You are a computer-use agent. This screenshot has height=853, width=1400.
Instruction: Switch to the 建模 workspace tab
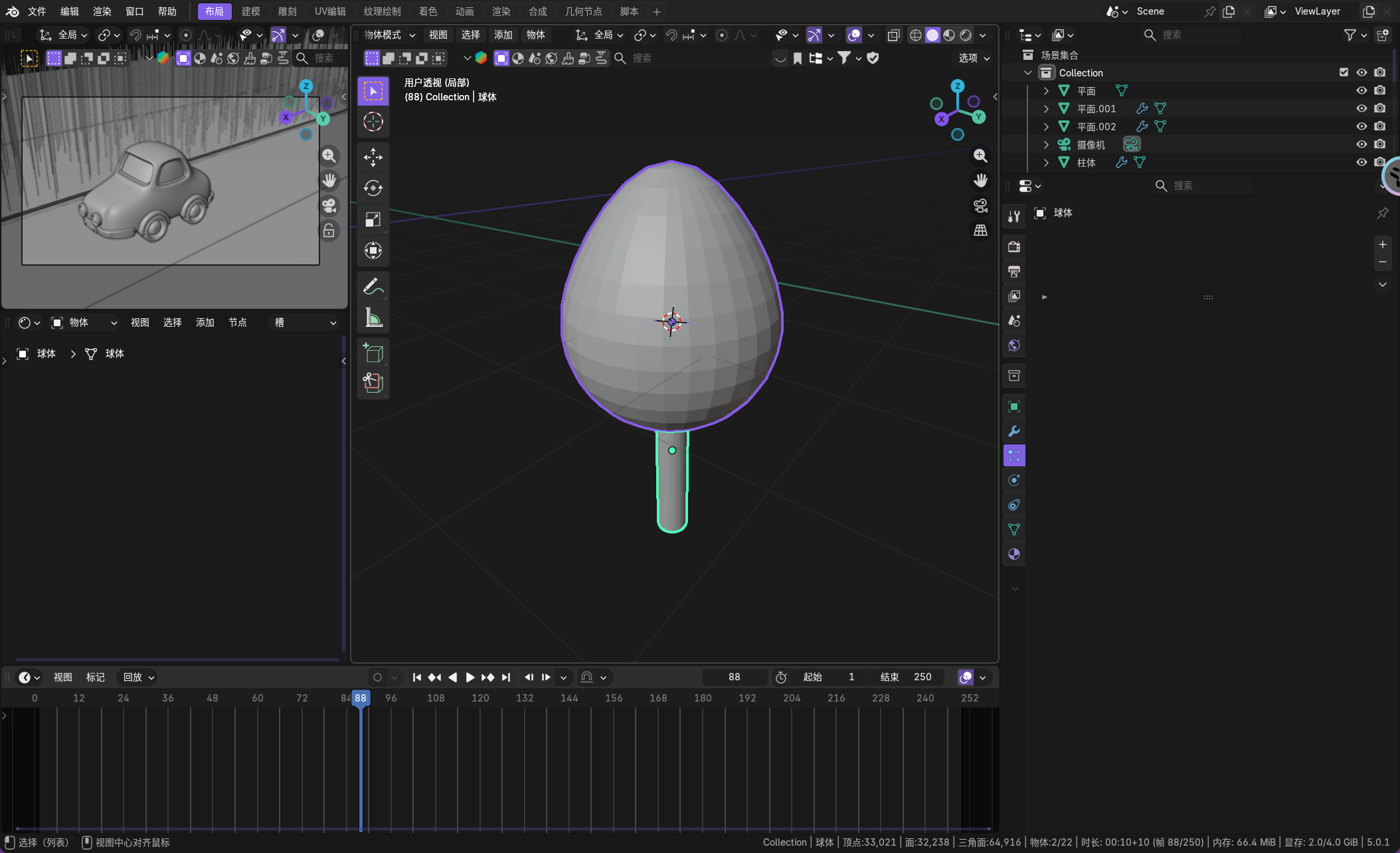(250, 11)
